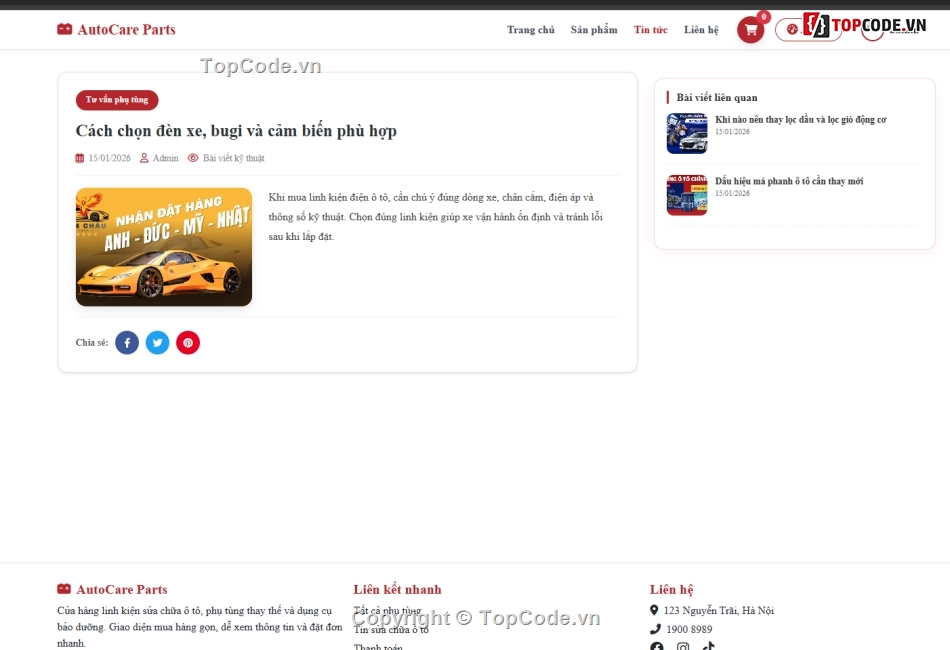Open related post Dấu hiệu má phanh
This screenshot has height=650, width=950.
tap(789, 181)
